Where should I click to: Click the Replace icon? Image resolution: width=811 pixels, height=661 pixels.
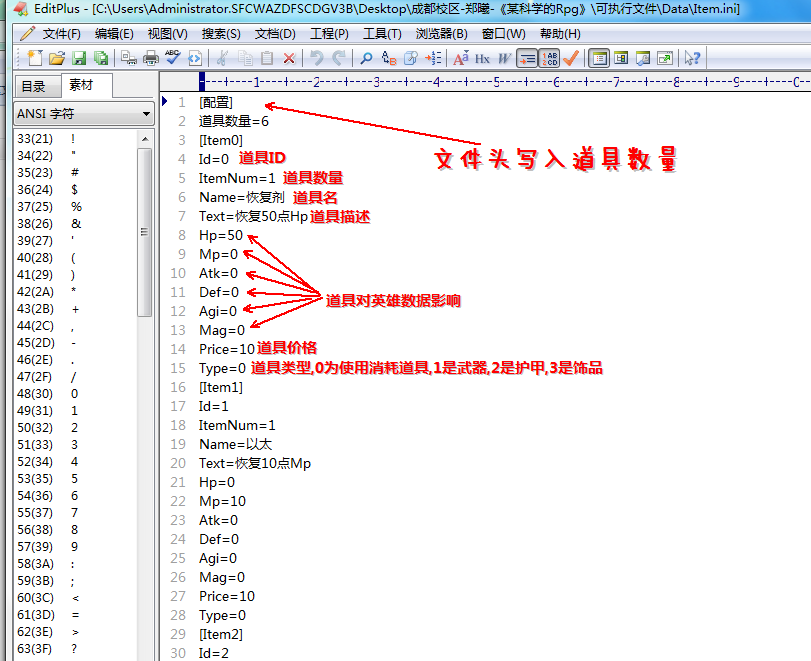tap(388, 58)
